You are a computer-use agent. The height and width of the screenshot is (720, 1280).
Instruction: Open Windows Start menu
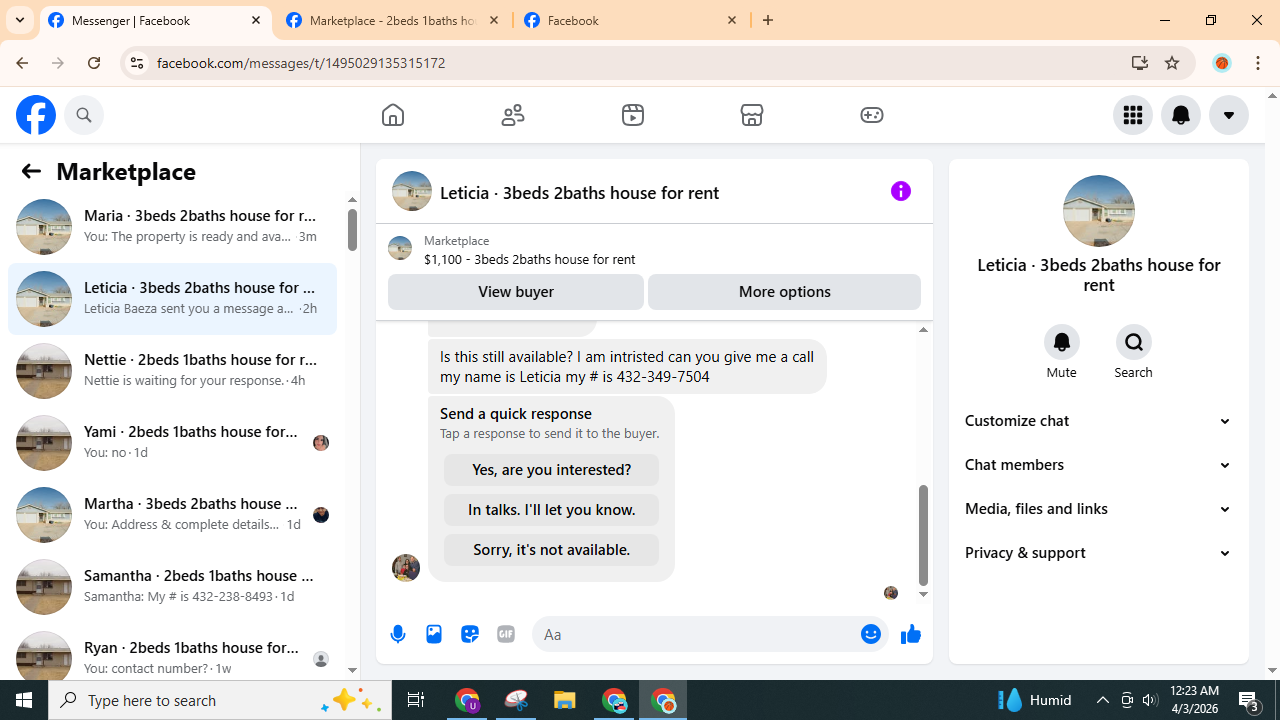point(24,700)
